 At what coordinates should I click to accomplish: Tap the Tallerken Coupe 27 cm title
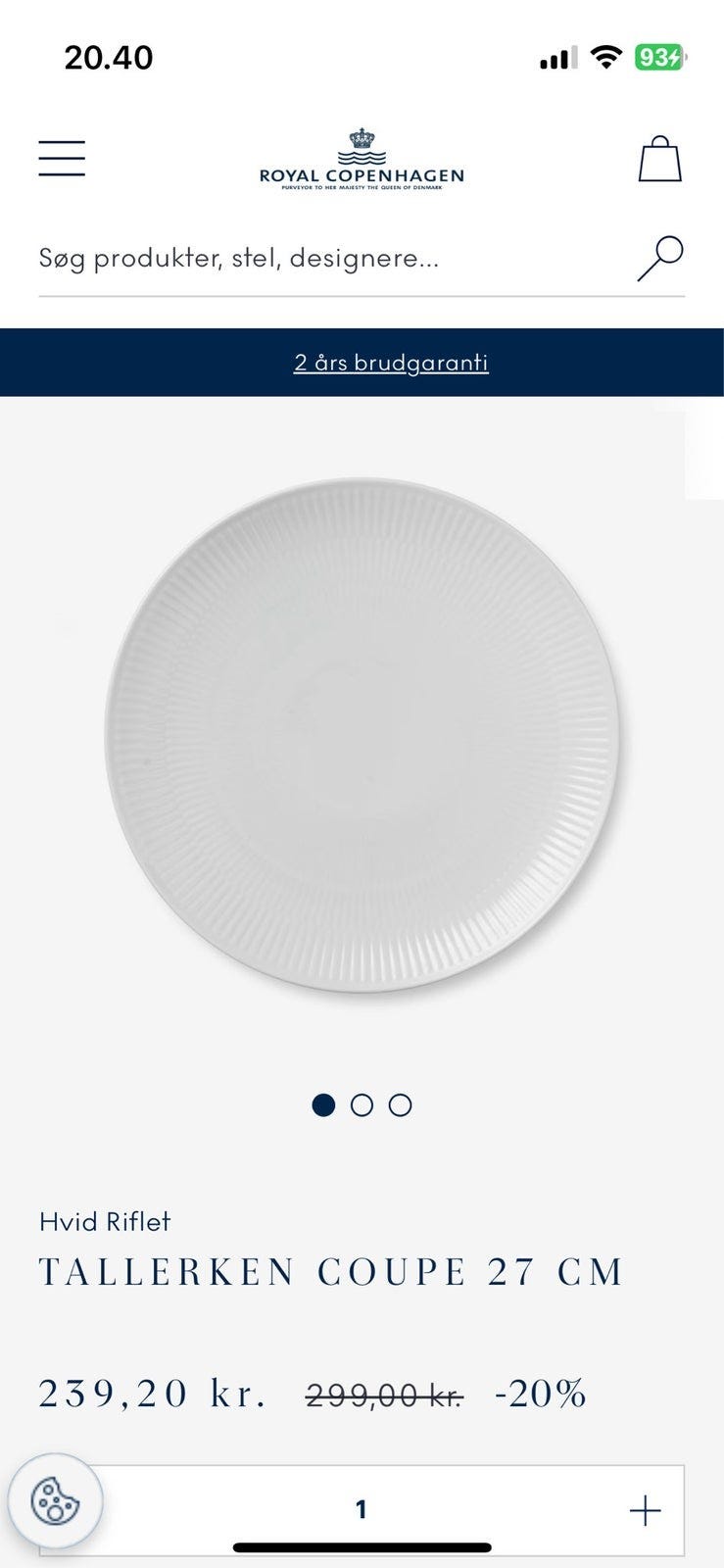click(331, 1273)
